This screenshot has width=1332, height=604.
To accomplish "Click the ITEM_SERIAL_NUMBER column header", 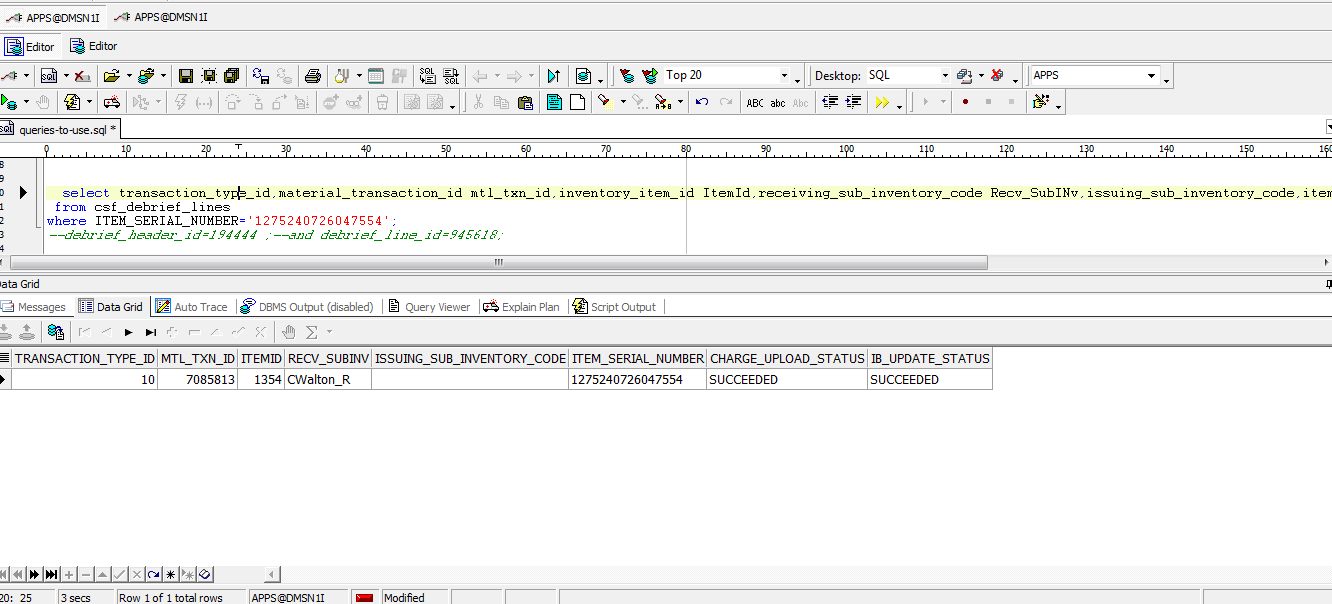I will [637, 358].
